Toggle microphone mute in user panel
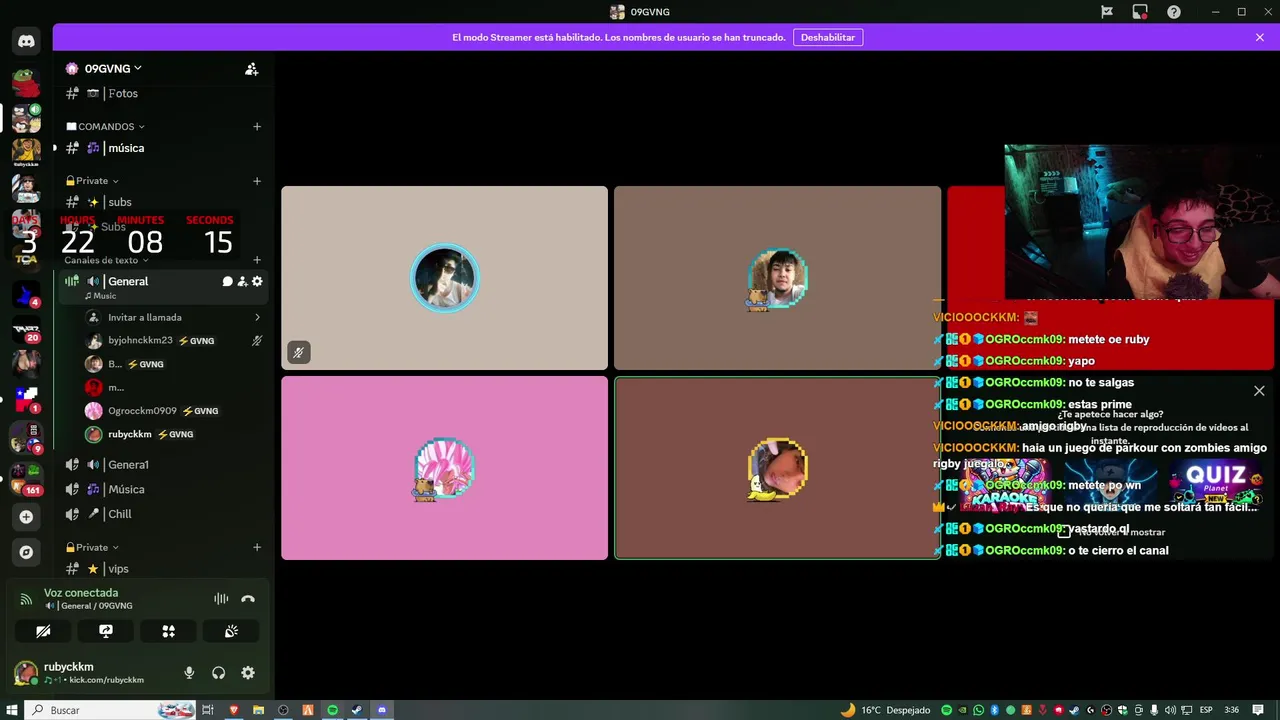Viewport: 1280px width, 720px height. (189, 673)
